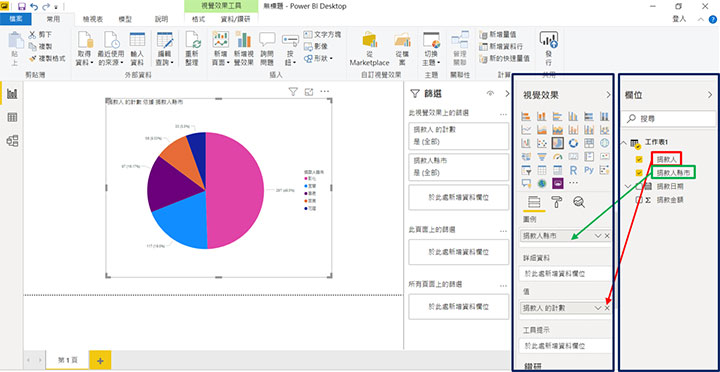The image size is (720, 372).
Task: Collapse the 篩選 filters pane
Action: tap(507, 94)
